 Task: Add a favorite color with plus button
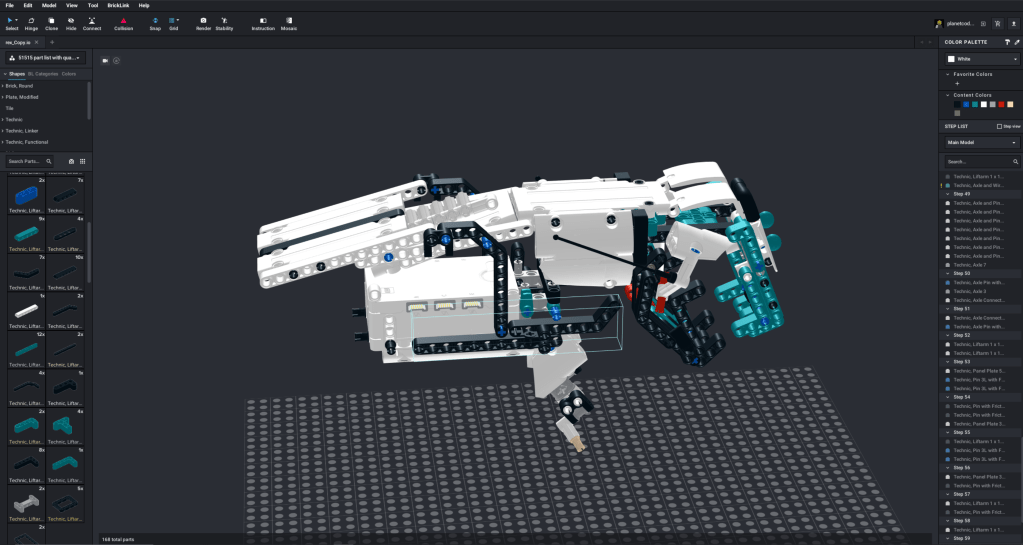click(957, 84)
